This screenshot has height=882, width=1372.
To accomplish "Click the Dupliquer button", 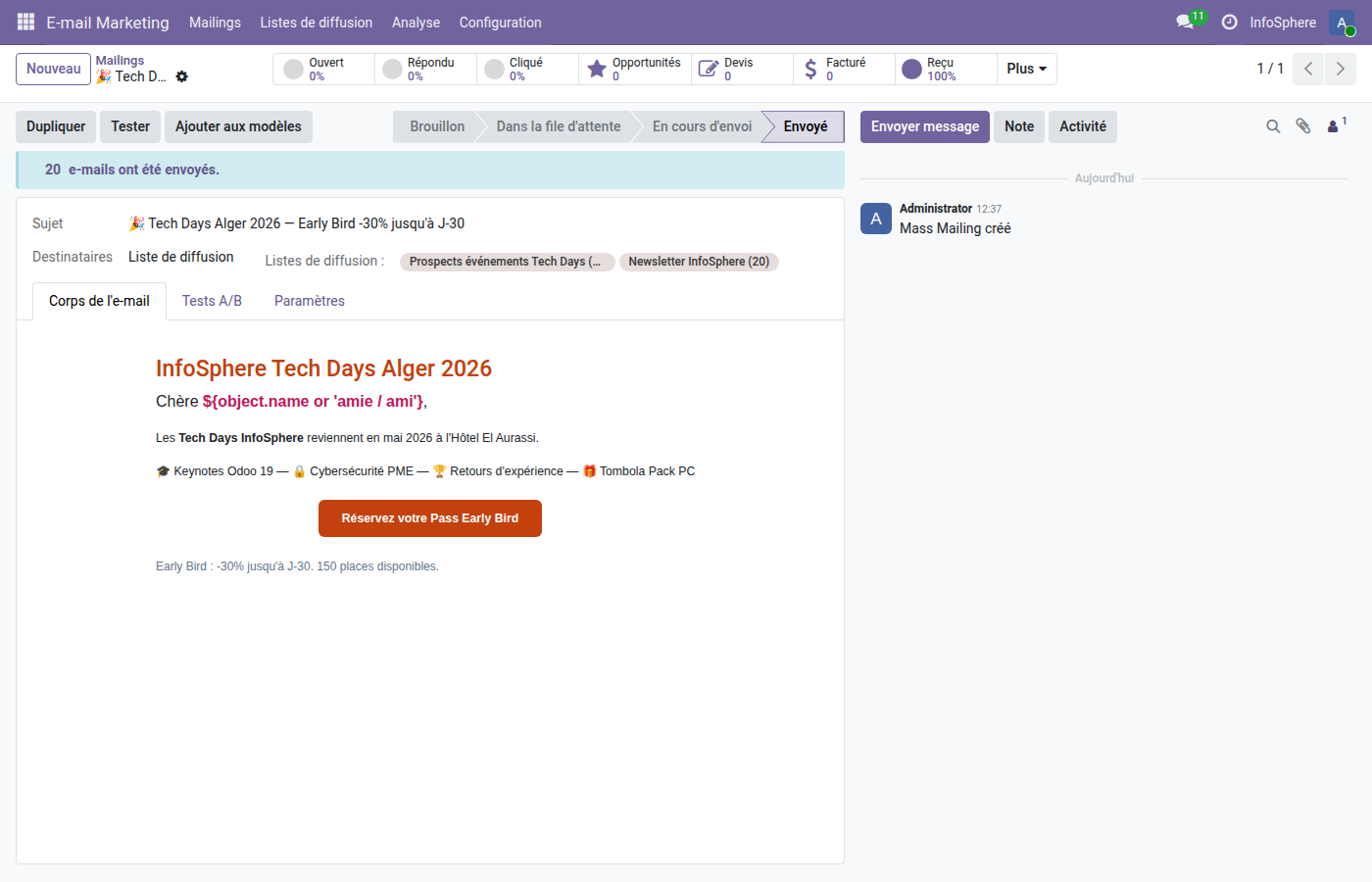I will (55, 126).
